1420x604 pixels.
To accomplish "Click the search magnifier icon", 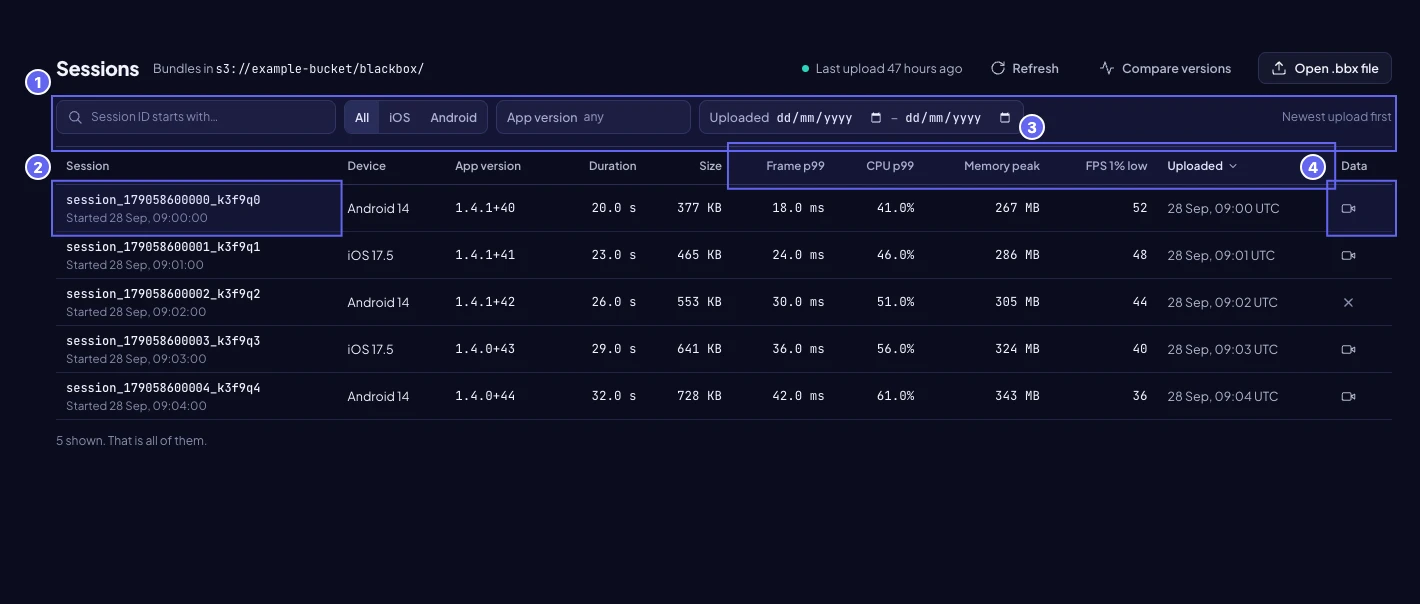I will pyautogui.click(x=75, y=117).
